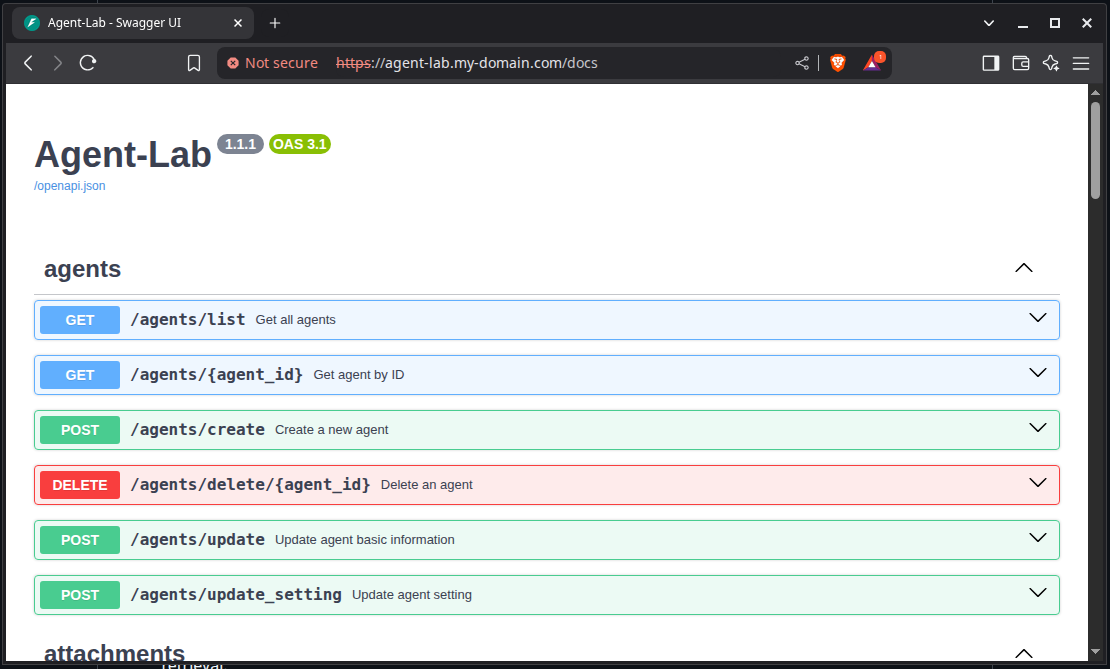This screenshot has height=669, width=1110.
Task: Click the address bar URL field
Action: (x=552, y=63)
